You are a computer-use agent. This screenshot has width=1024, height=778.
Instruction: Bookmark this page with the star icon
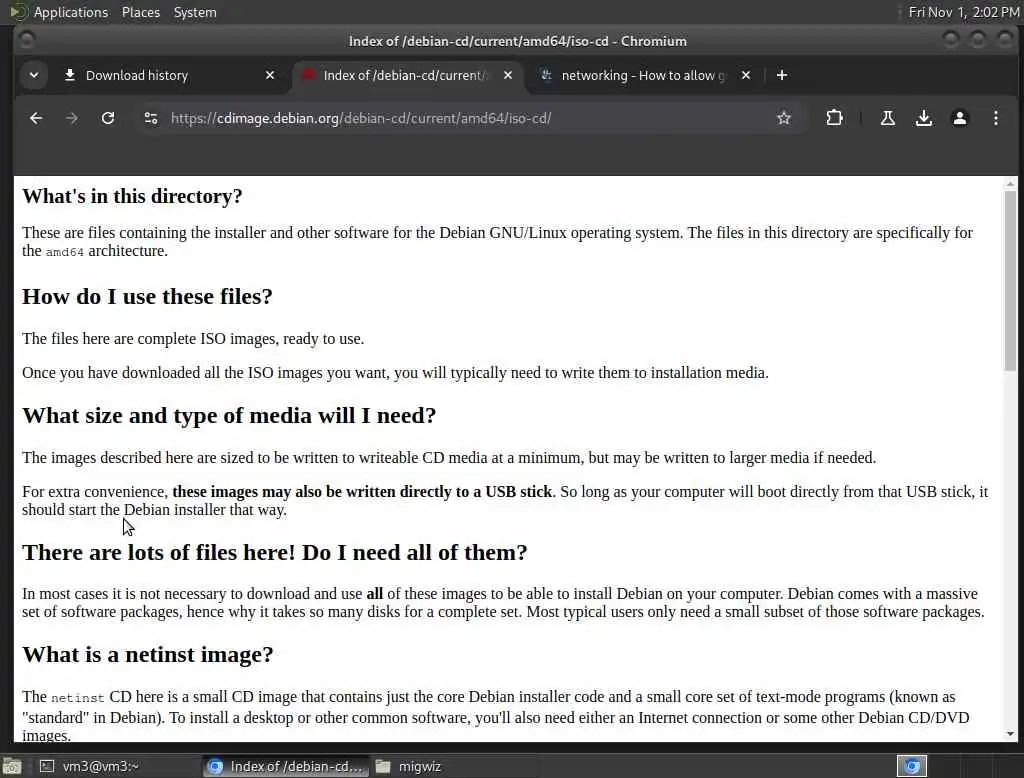click(784, 118)
